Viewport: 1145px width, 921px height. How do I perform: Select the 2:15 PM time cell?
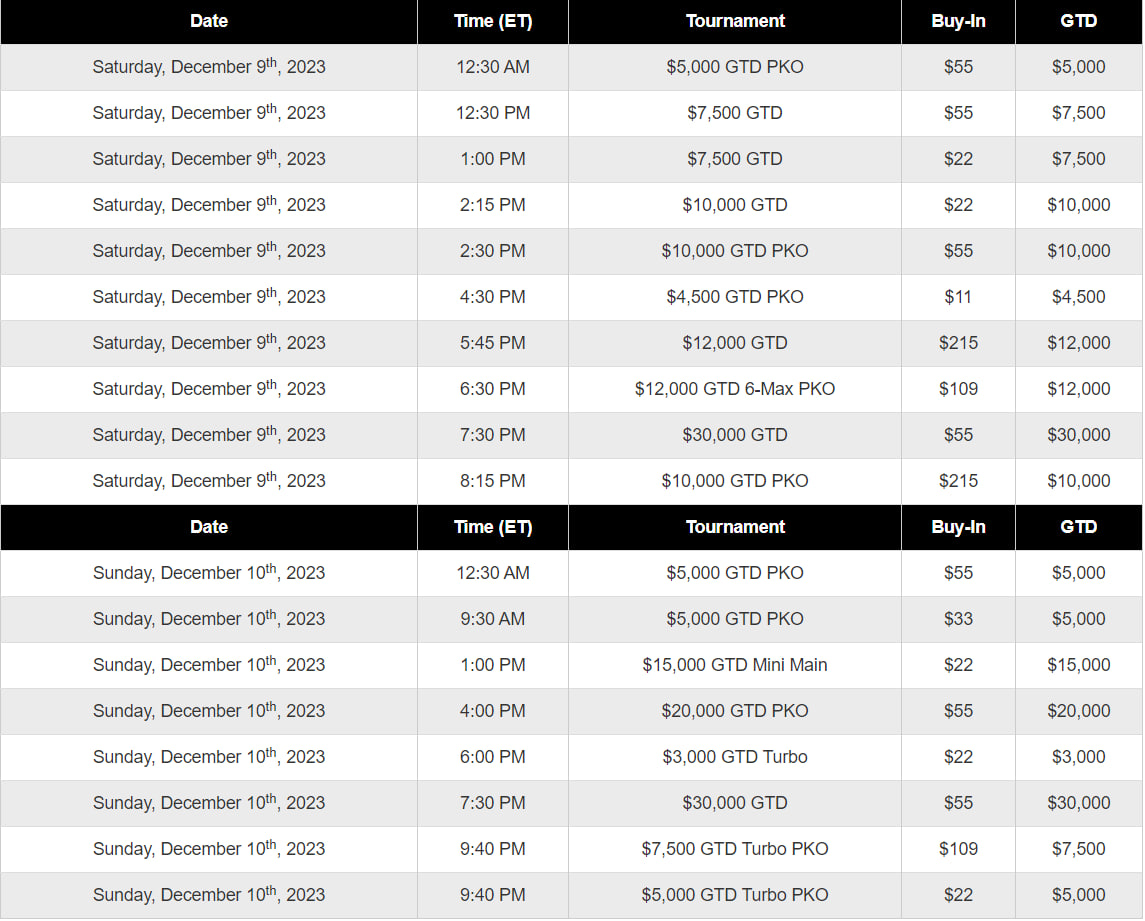[x=492, y=205]
